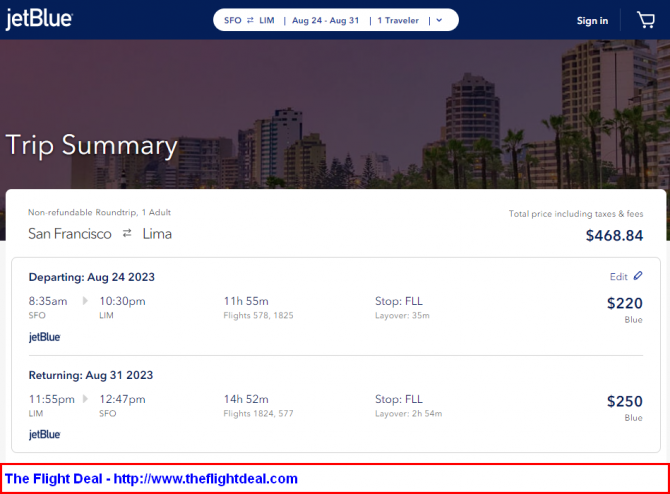Click the San Francisco city name
Image resolution: width=670 pixels, height=494 pixels.
point(70,234)
